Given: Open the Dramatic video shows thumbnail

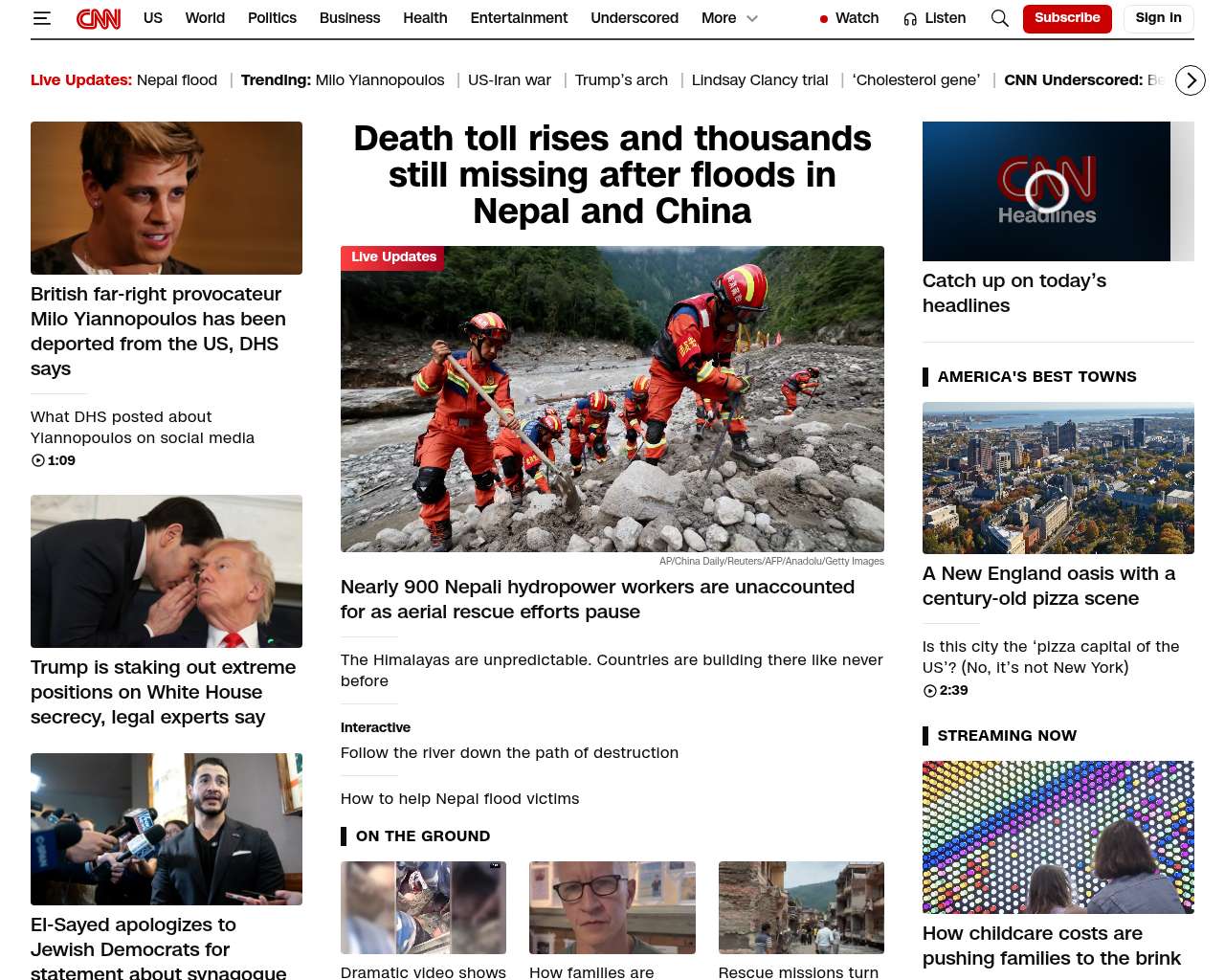Looking at the screenshot, I should [423, 907].
